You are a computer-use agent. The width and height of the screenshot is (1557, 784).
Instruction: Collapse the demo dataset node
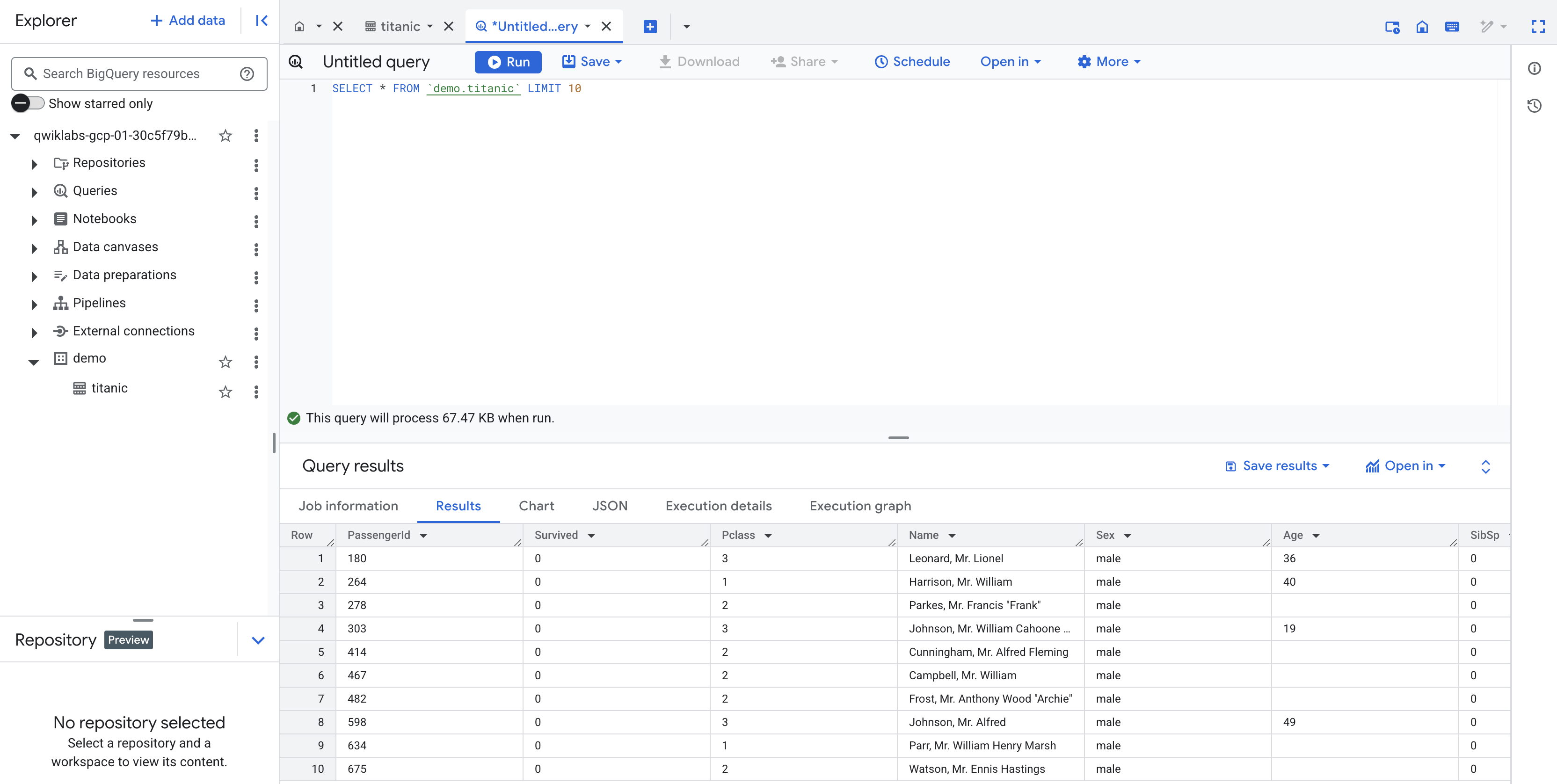coord(34,362)
